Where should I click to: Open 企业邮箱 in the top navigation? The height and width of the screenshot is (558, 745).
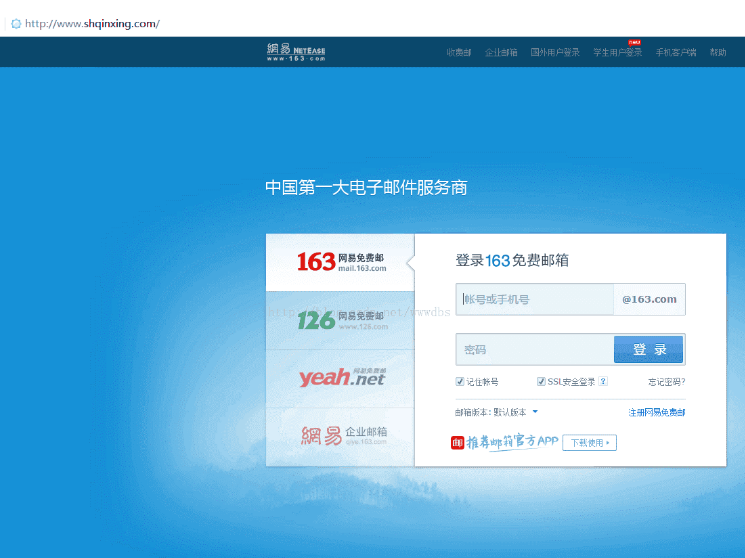coord(501,52)
